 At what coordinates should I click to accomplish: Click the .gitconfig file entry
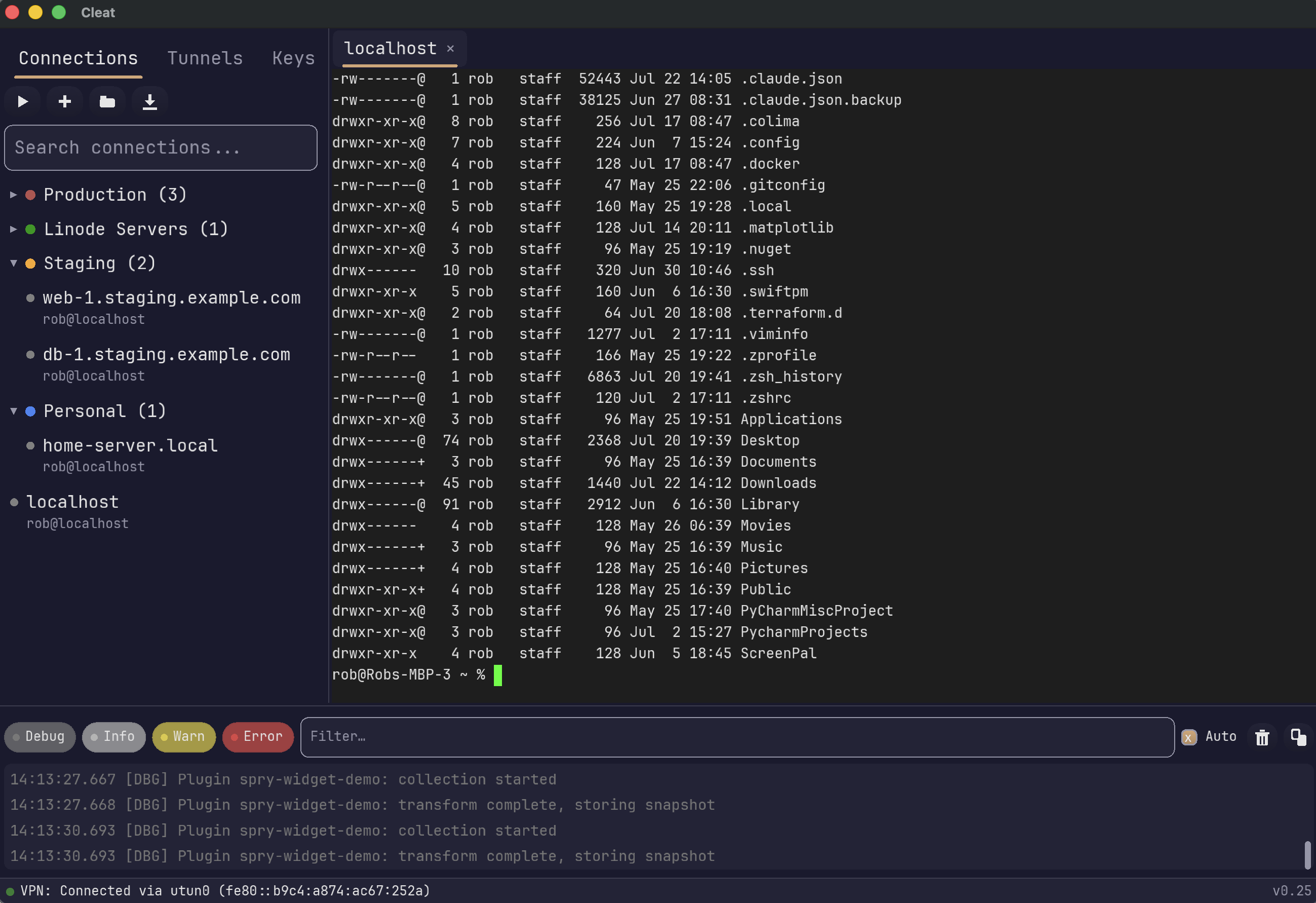783,185
